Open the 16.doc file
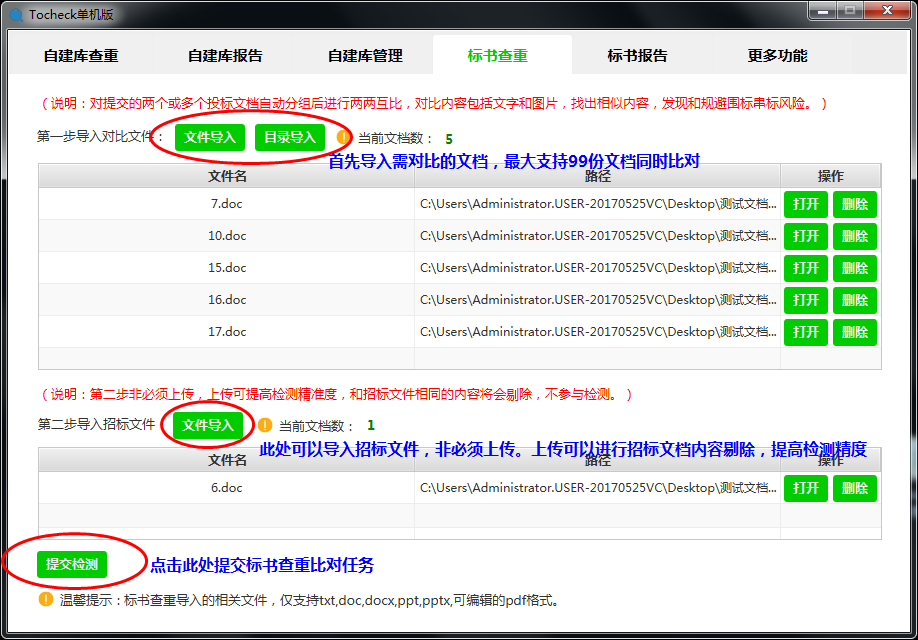This screenshot has width=918, height=640. point(806,300)
